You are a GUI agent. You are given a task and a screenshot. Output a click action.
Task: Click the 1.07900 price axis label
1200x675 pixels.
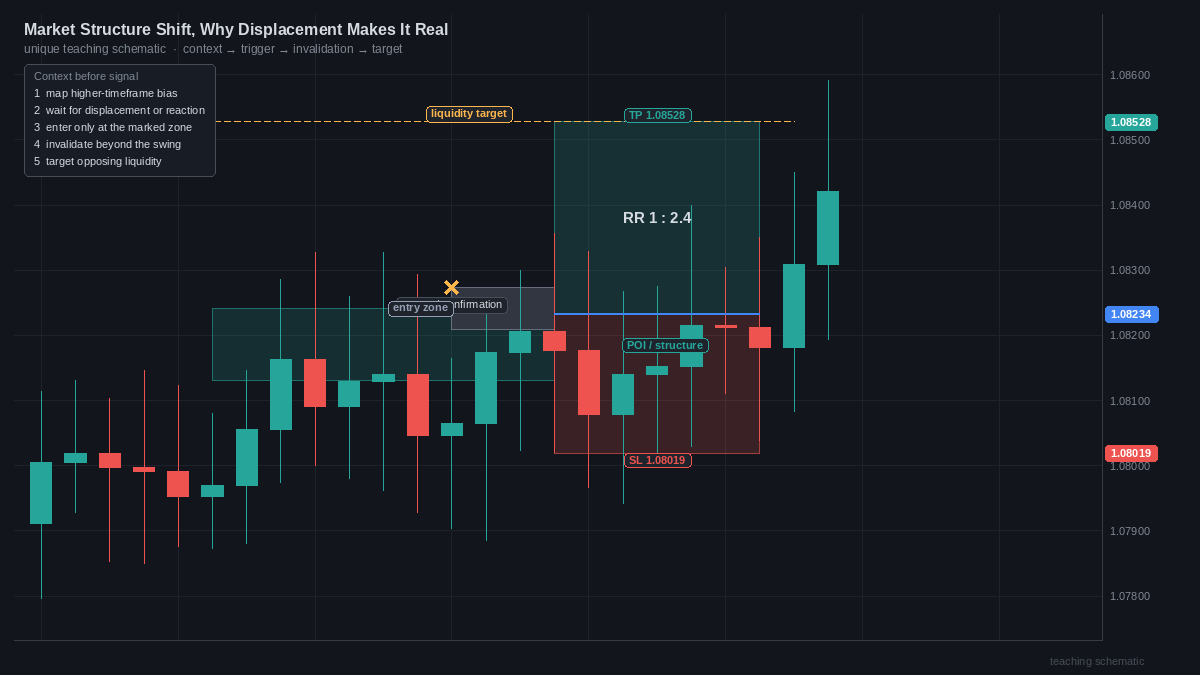pyautogui.click(x=1130, y=531)
